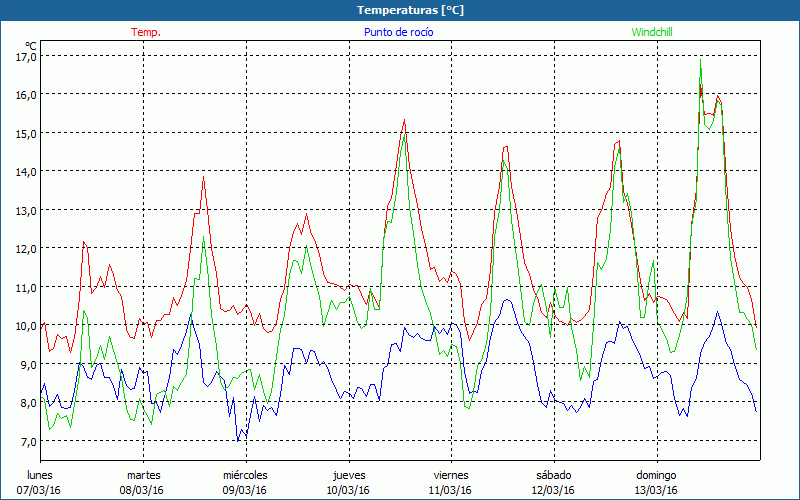Viewport: 800px width, 500px height.
Task: Select the blue "Punto de rocío" legend label
Action: click(x=398, y=32)
